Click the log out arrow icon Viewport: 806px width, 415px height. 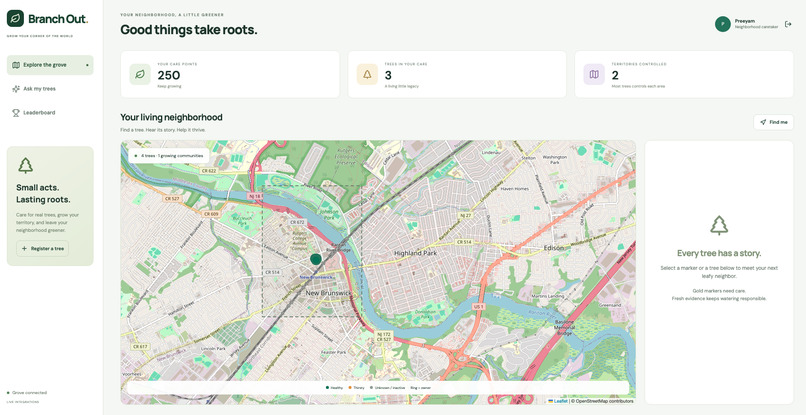coord(788,24)
